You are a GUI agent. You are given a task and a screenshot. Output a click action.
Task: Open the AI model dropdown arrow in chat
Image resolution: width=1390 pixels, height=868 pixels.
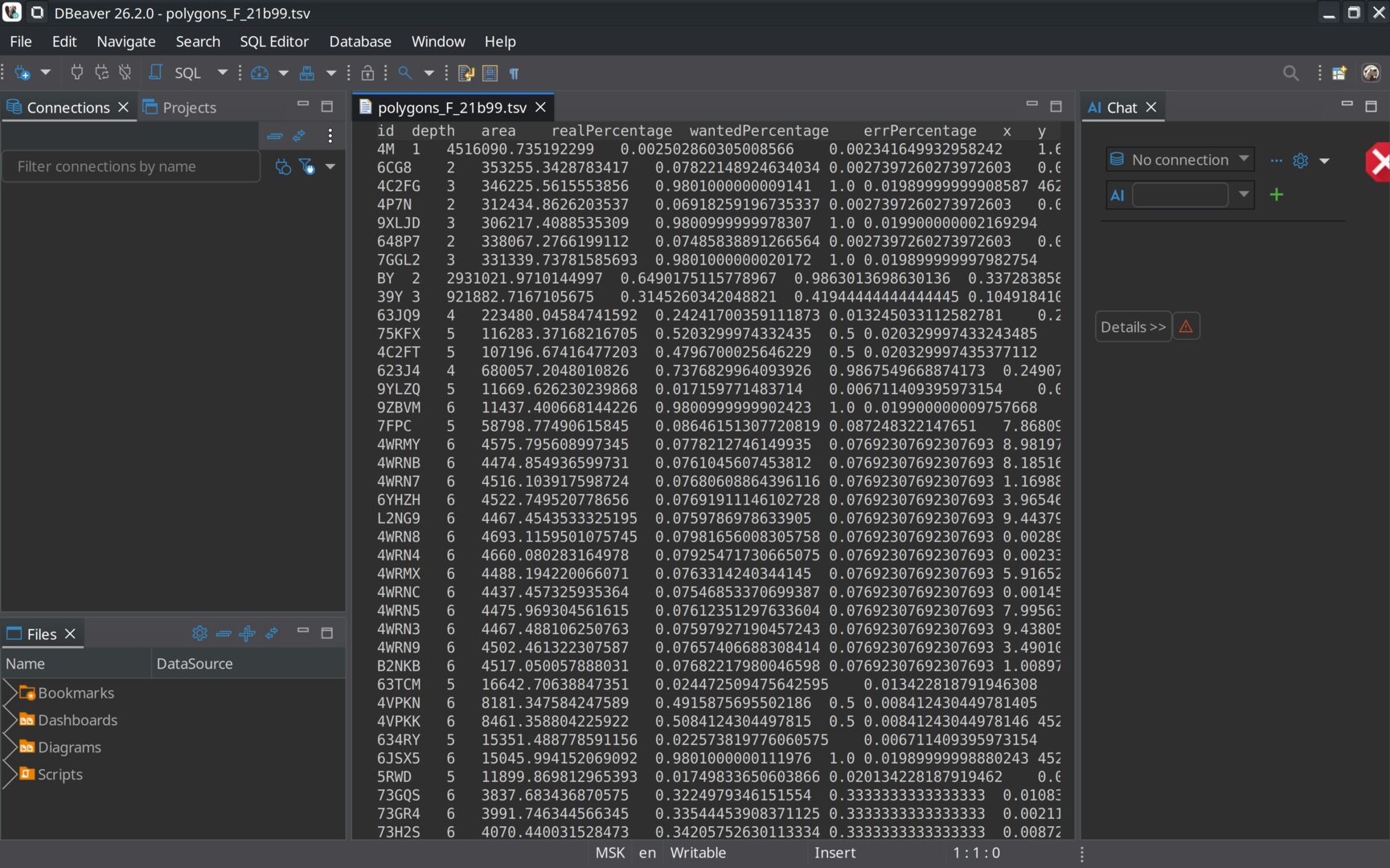click(x=1244, y=194)
